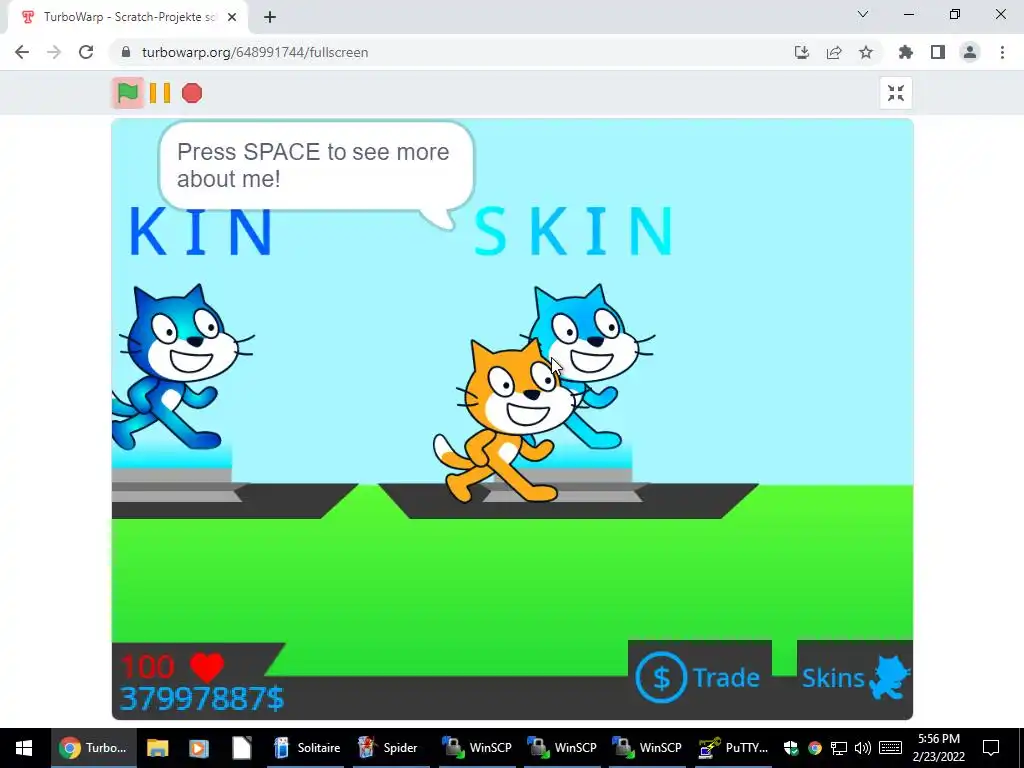Open the Trade menu in the game
The height and width of the screenshot is (768, 1024).
(x=699, y=677)
